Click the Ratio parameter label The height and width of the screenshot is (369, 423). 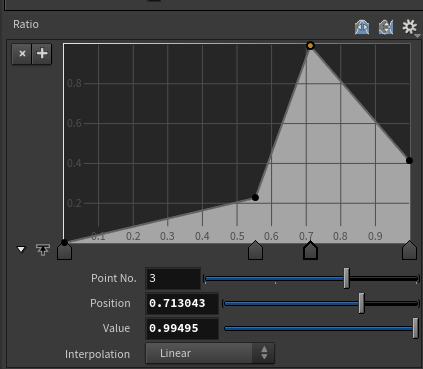click(26, 24)
